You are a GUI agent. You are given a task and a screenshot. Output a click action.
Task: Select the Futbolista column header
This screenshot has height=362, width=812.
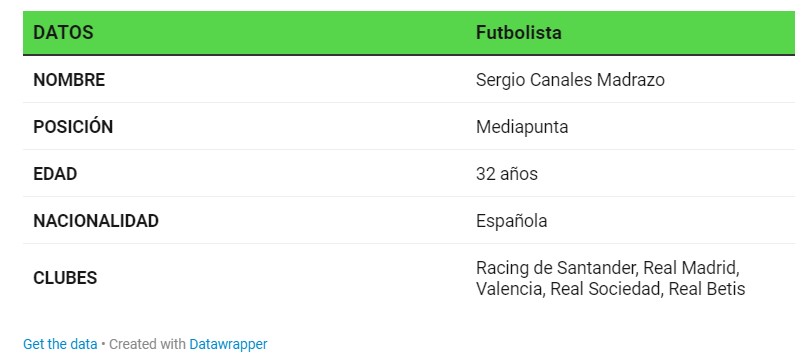coord(518,33)
